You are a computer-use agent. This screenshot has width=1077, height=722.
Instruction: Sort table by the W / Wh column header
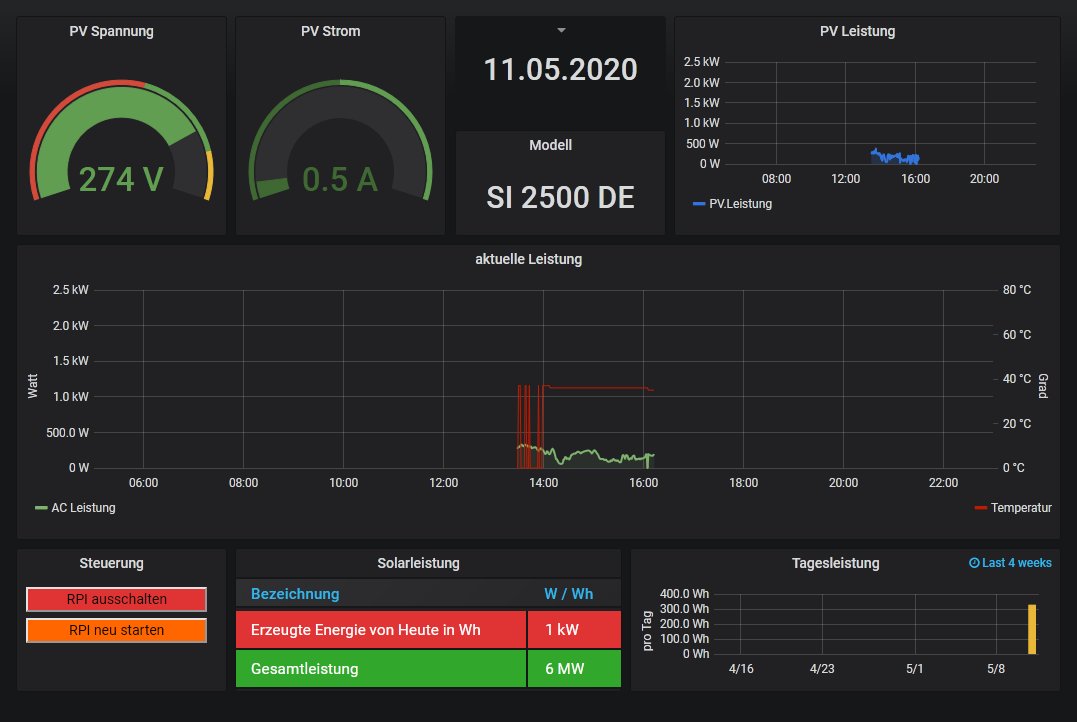coord(568,594)
